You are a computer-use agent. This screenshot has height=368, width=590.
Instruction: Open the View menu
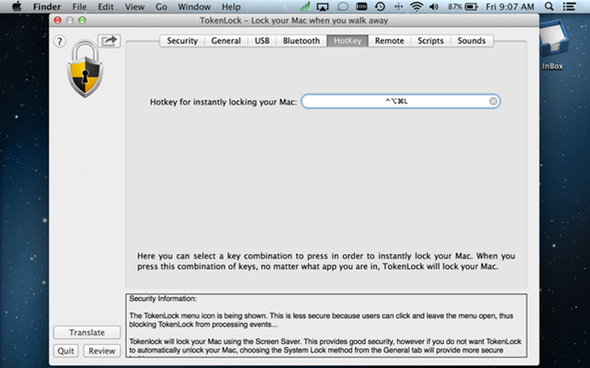(134, 7)
